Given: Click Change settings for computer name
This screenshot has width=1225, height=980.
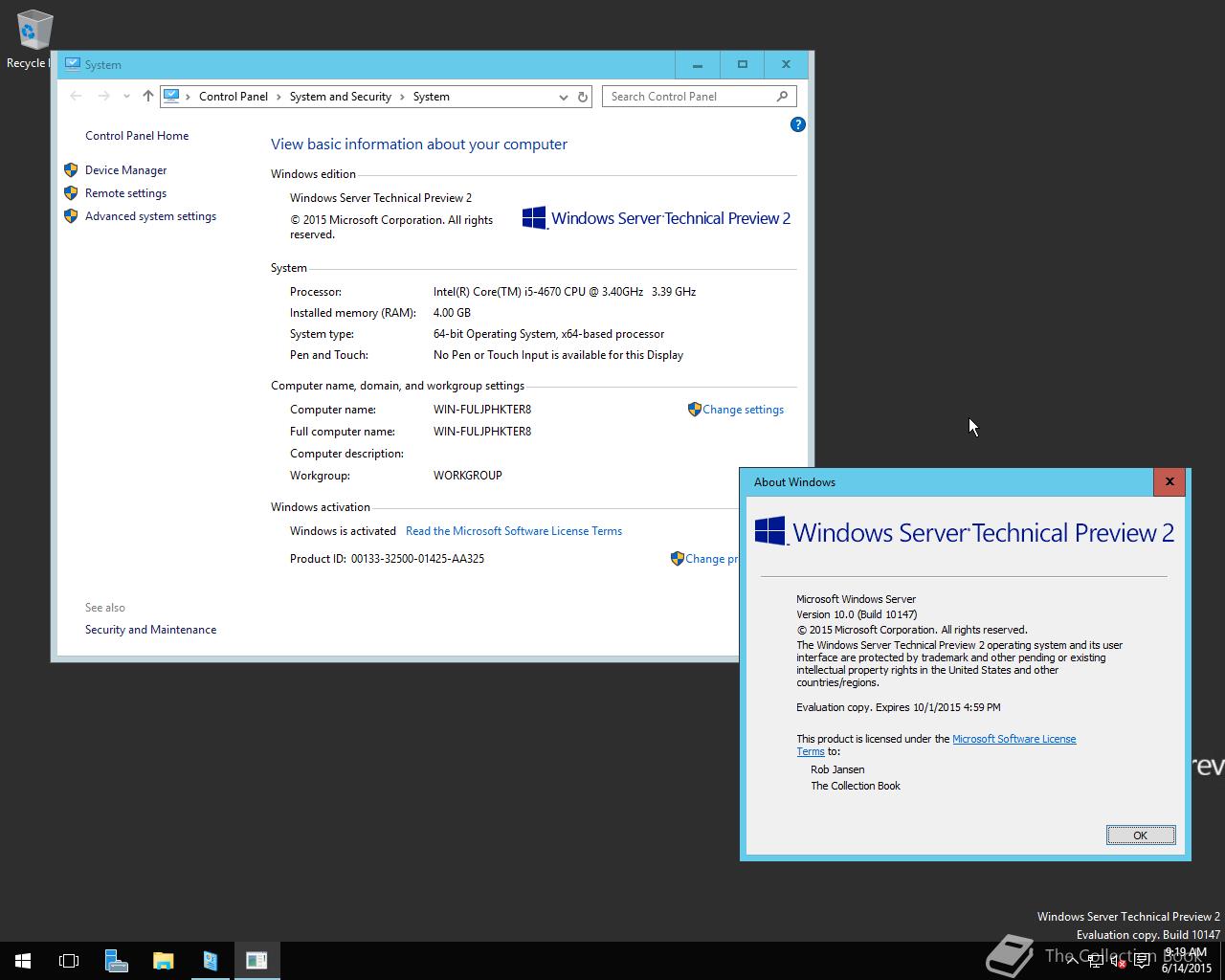Looking at the screenshot, I should (743, 410).
